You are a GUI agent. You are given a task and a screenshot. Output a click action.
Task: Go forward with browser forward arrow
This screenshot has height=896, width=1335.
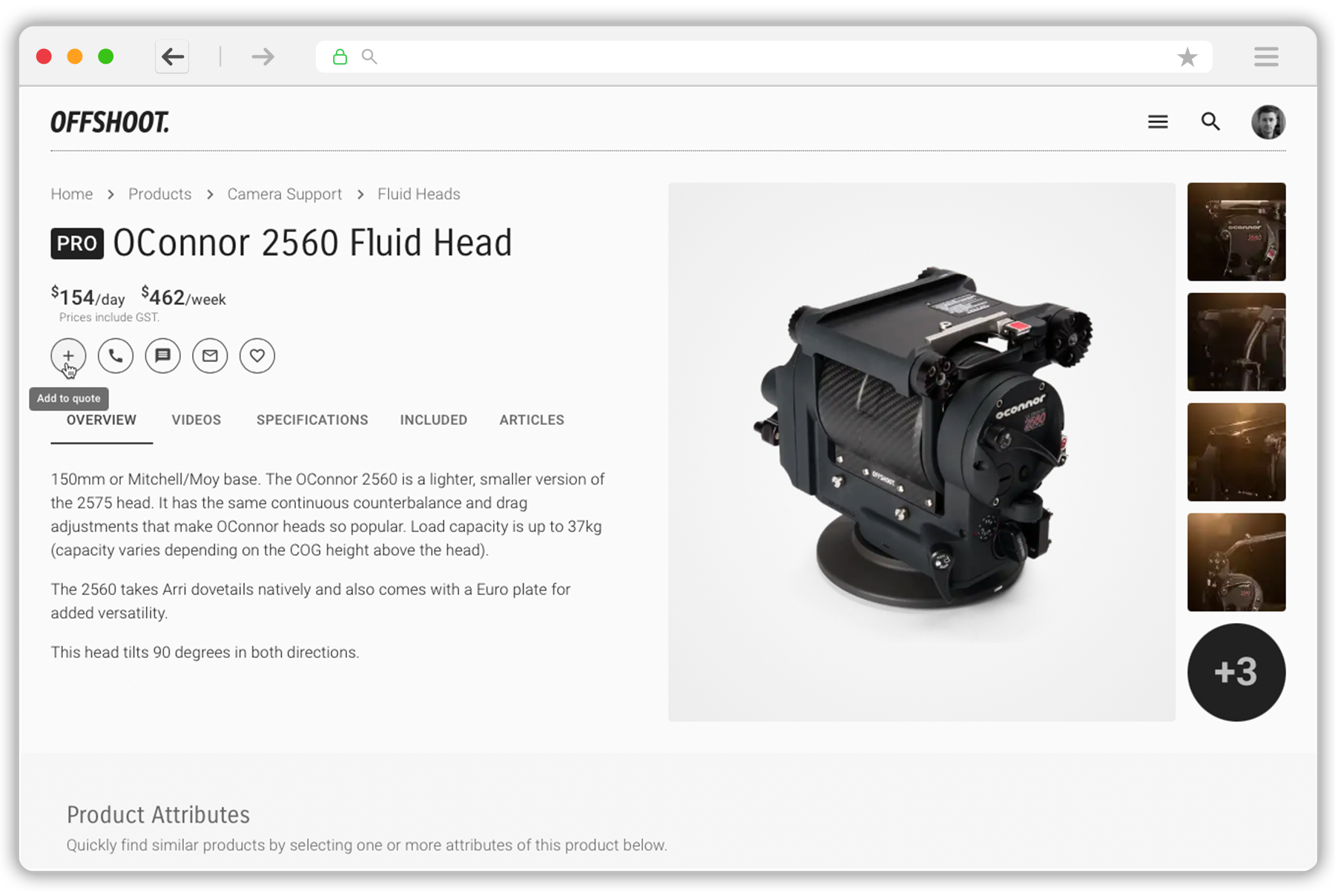tap(263, 56)
